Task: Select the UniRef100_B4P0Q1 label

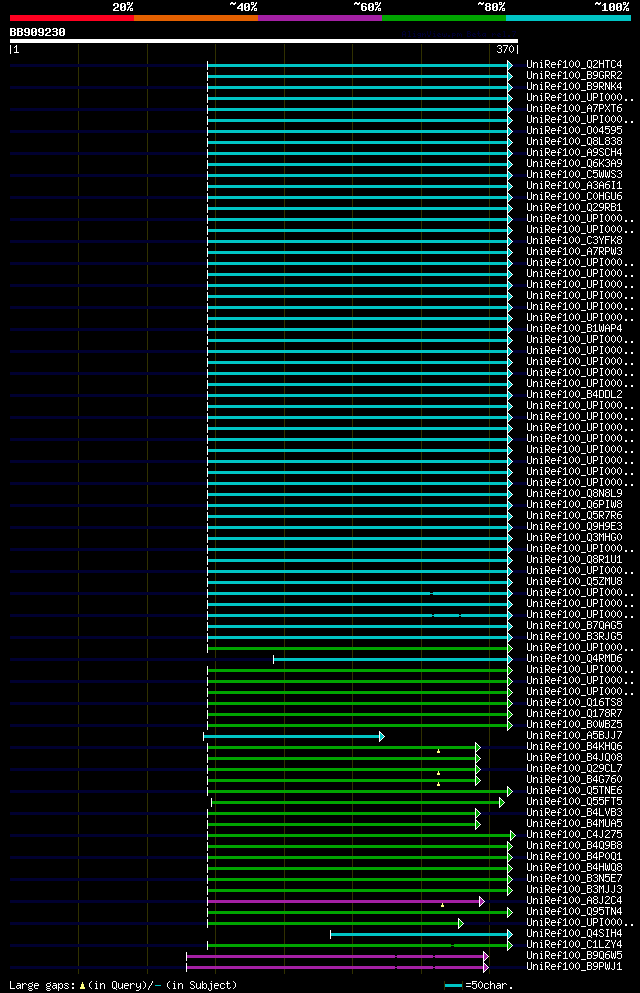Action: [x=574, y=857]
